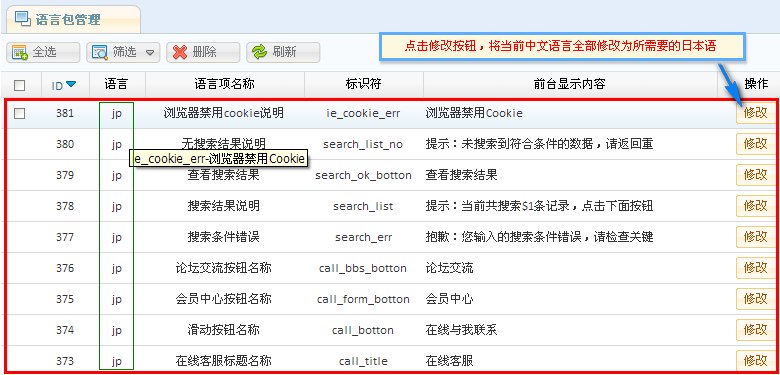The height and width of the screenshot is (375, 780).
Task: Click the search_list_no identifier cell
Action: (x=363, y=144)
